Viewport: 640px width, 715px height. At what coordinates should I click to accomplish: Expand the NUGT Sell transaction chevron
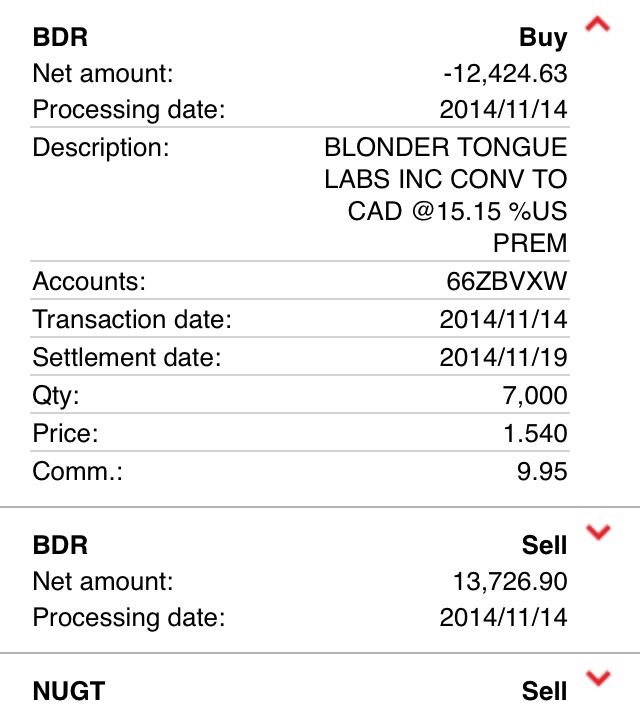tap(598, 680)
